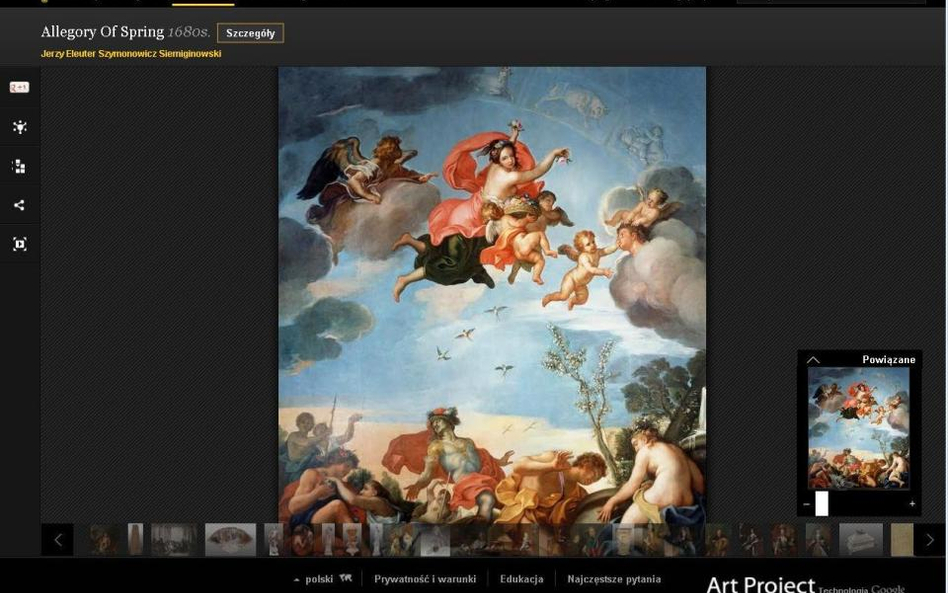Viewport: 948px width, 593px height.
Task: Open the Szczegóły details button
Action: tap(250, 33)
